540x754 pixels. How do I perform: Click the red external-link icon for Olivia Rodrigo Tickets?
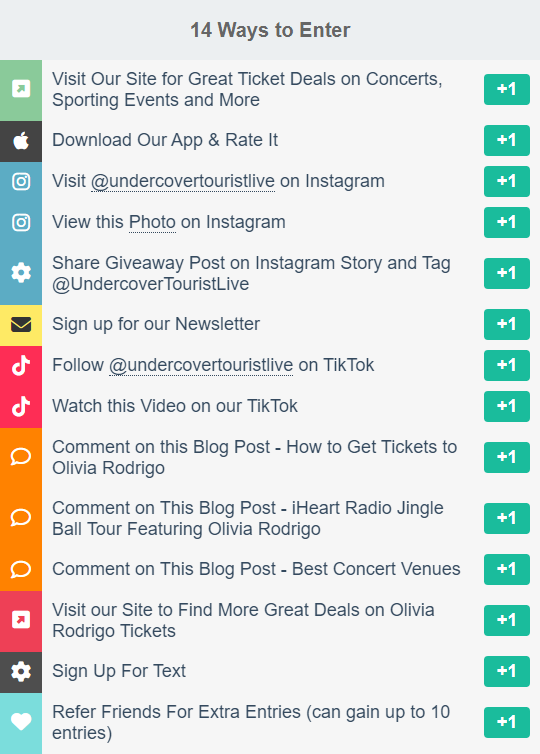pyautogui.click(x=21, y=620)
